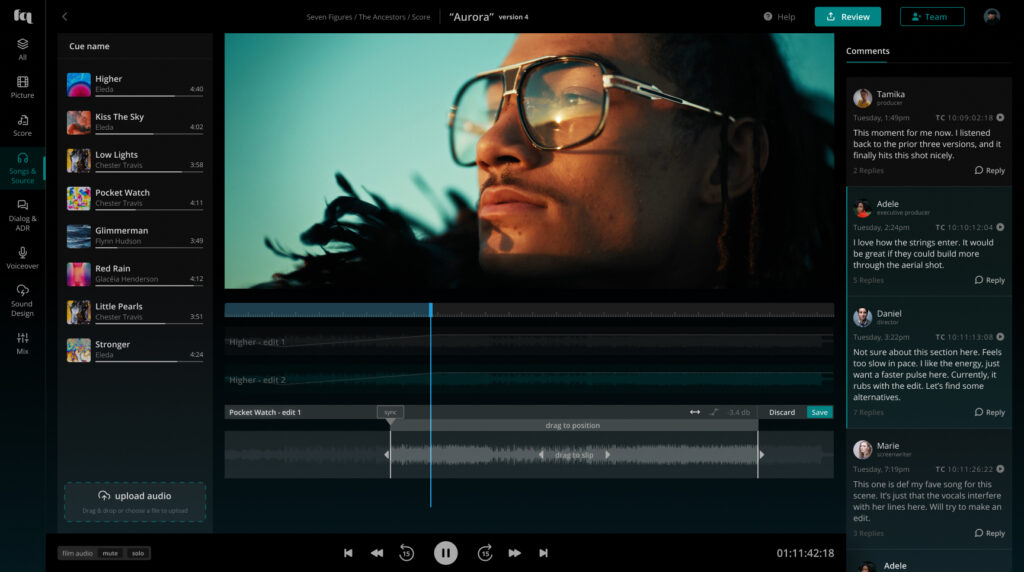Open the Mix section

point(22,343)
